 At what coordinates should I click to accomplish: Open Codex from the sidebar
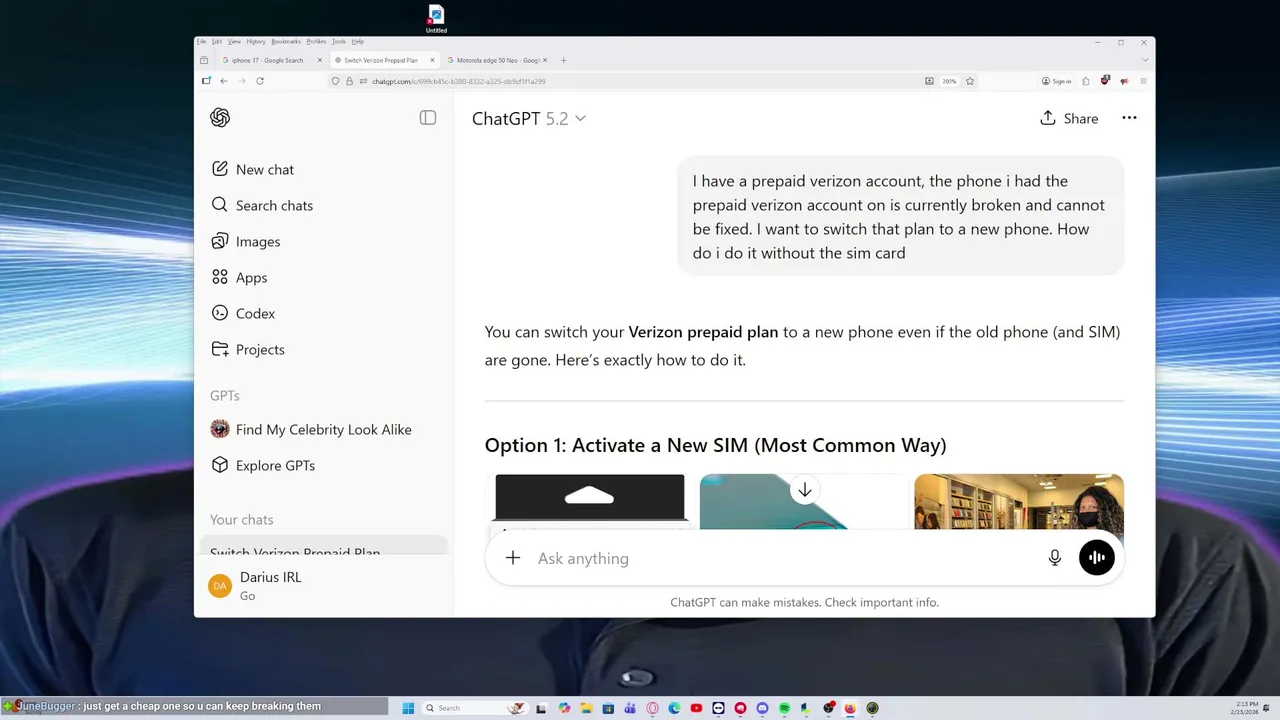click(323, 313)
